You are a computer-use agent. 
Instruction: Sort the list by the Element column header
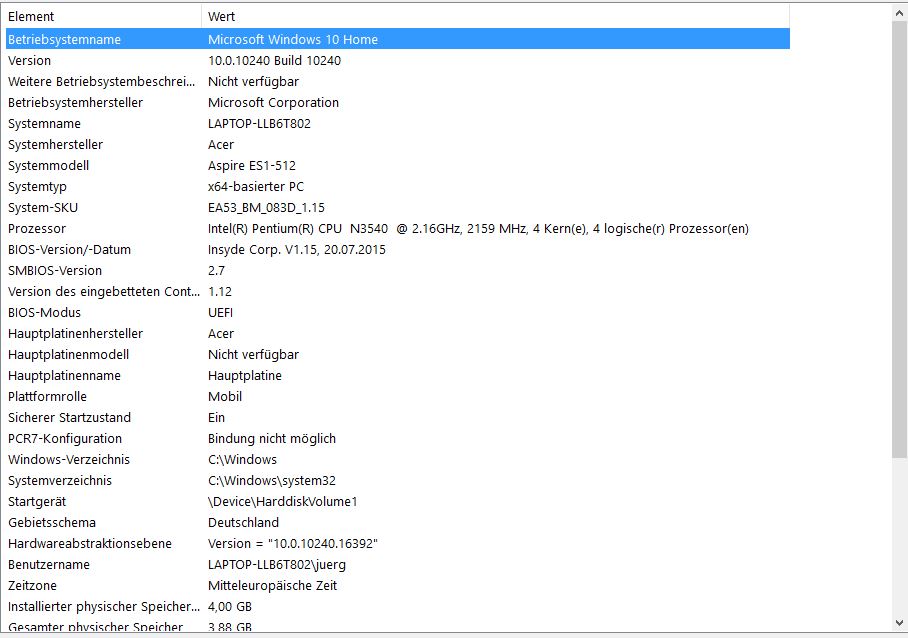coord(103,16)
